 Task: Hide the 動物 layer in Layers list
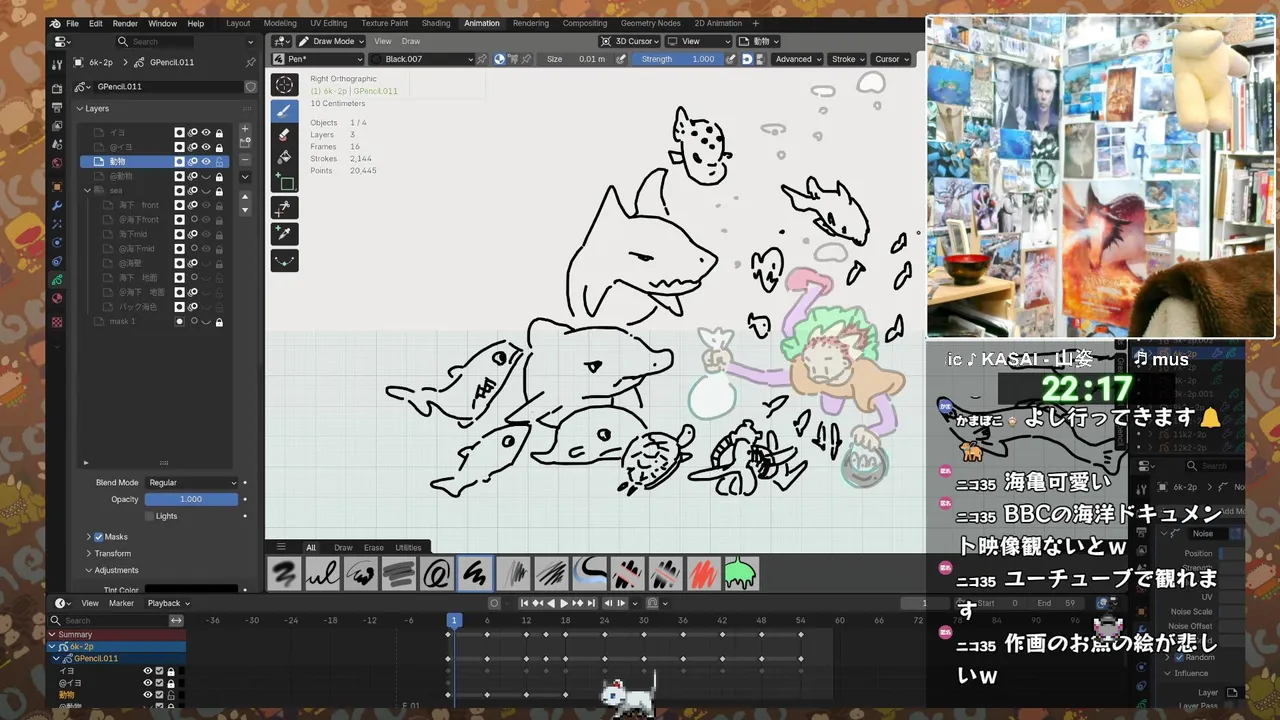pyautogui.click(x=206, y=161)
